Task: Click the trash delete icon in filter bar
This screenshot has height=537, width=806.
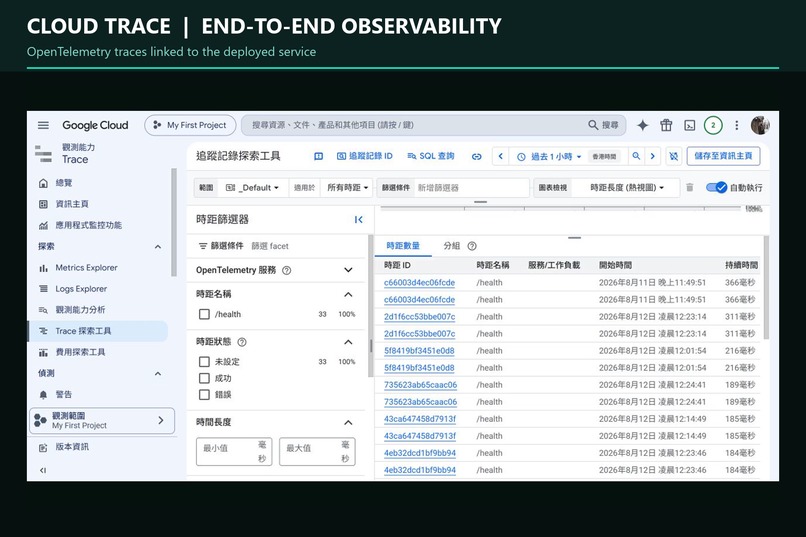Action: pyautogui.click(x=690, y=188)
